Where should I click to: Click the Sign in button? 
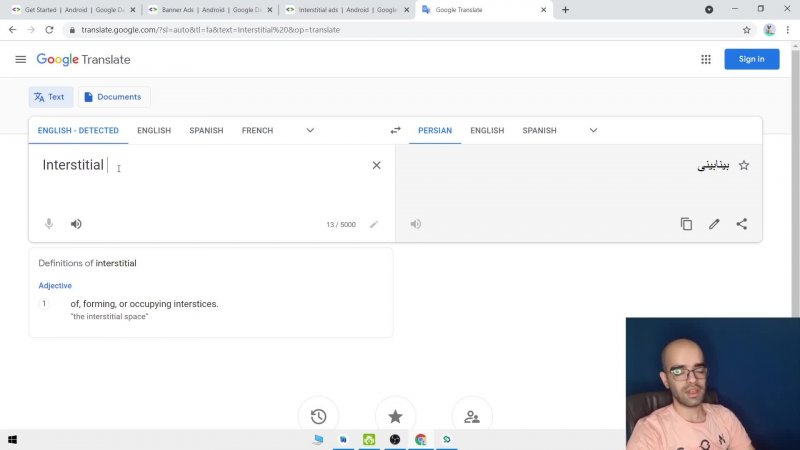[x=752, y=59]
